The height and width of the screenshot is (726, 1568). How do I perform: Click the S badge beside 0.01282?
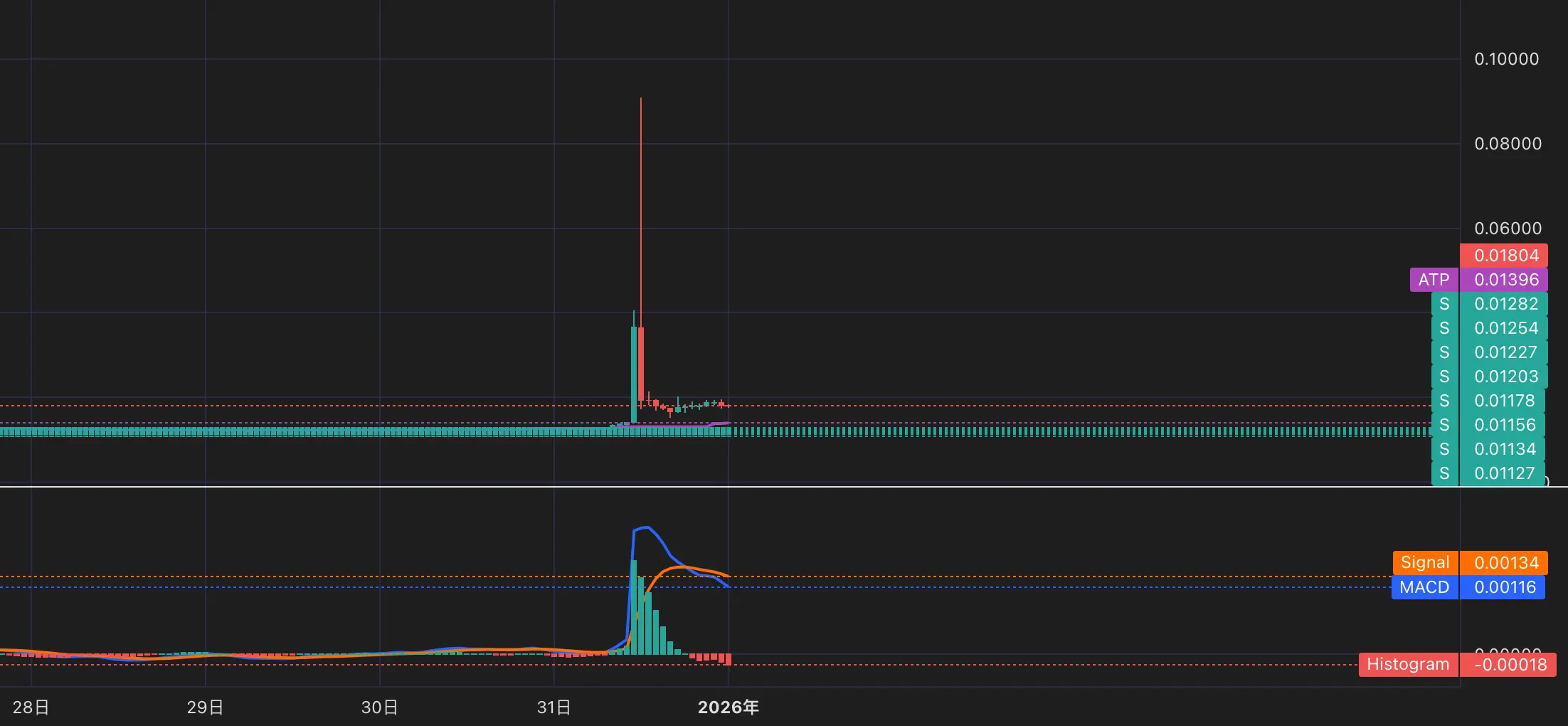(x=1445, y=304)
